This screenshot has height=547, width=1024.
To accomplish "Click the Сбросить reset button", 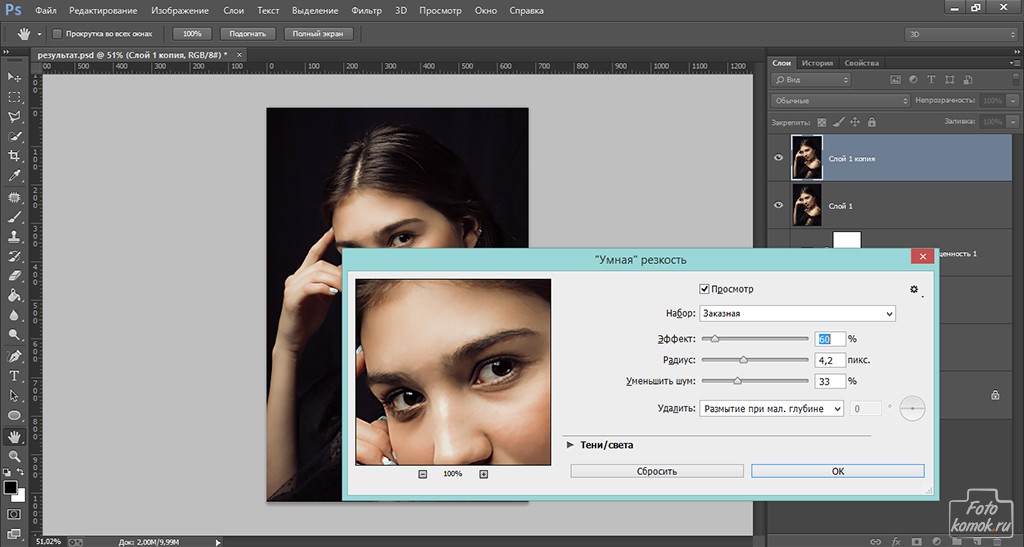I will coord(656,471).
